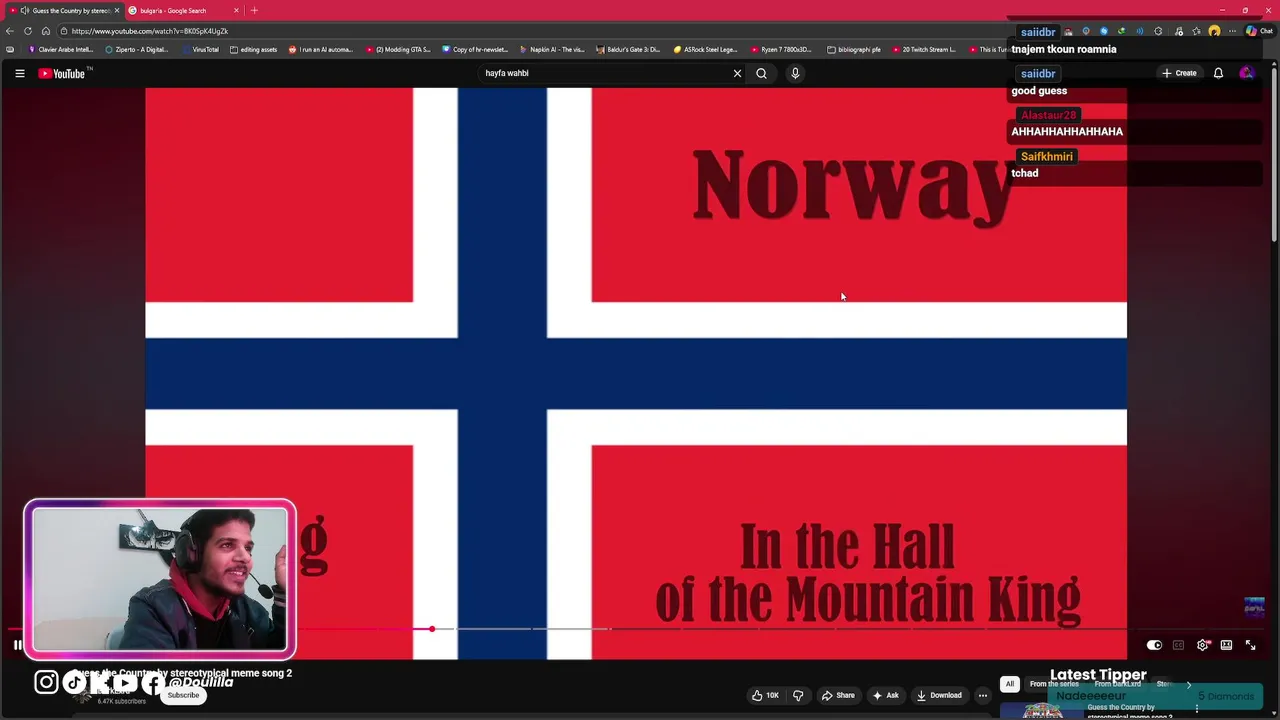Switch to the Guess the Country tab
The width and height of the screenshot is (1280, 720).
coord(65,10)
